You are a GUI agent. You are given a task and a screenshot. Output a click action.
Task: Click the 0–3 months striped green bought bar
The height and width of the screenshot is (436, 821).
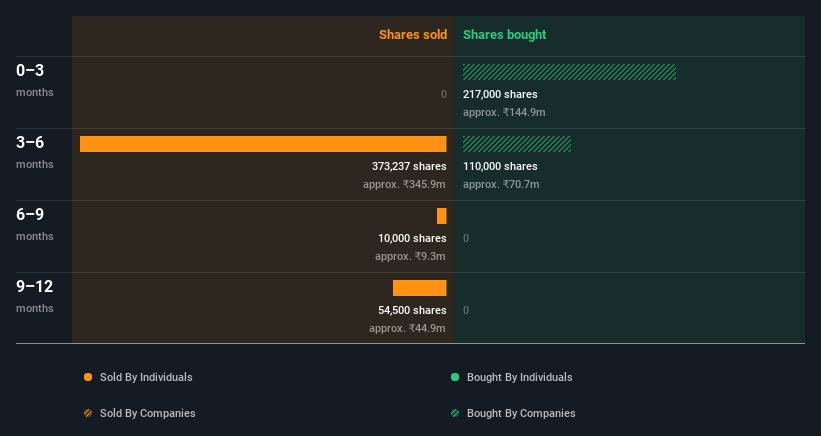click(x=569, y=72)
